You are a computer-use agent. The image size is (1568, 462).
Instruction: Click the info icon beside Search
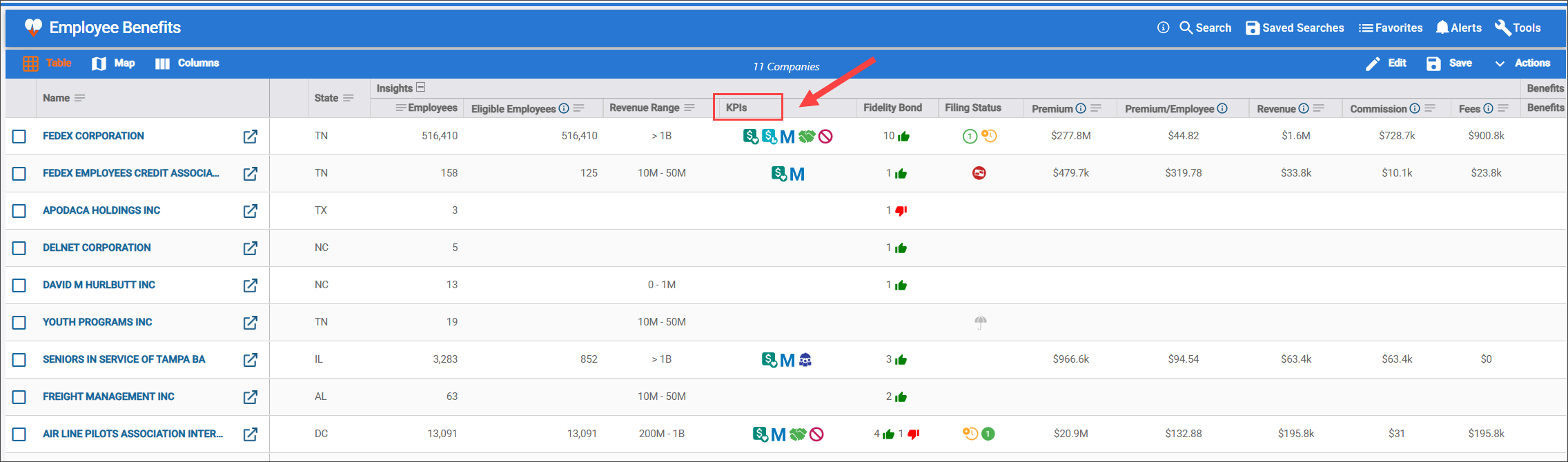pyautogui.click(x=1163, y=28)
